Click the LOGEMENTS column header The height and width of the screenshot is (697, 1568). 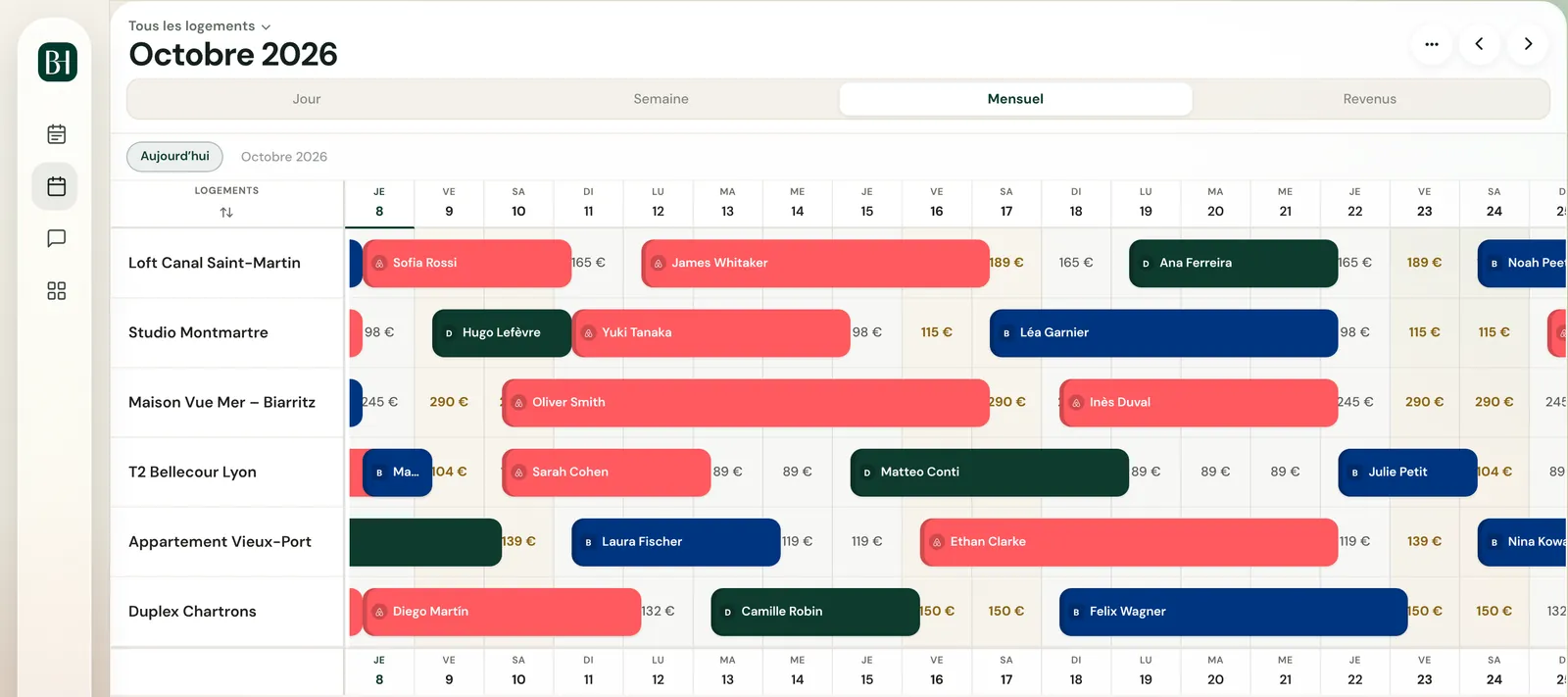(x=226, y=191)
